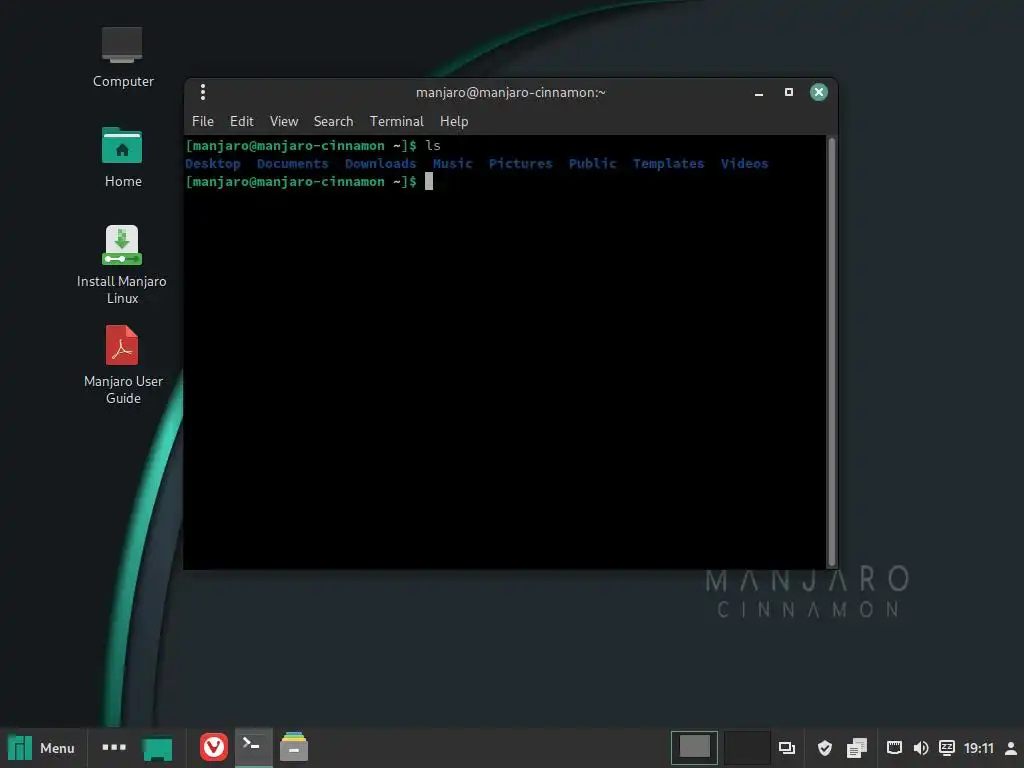Launch the Vivaldi browser from panel
1024x768 pixels.
214,747
